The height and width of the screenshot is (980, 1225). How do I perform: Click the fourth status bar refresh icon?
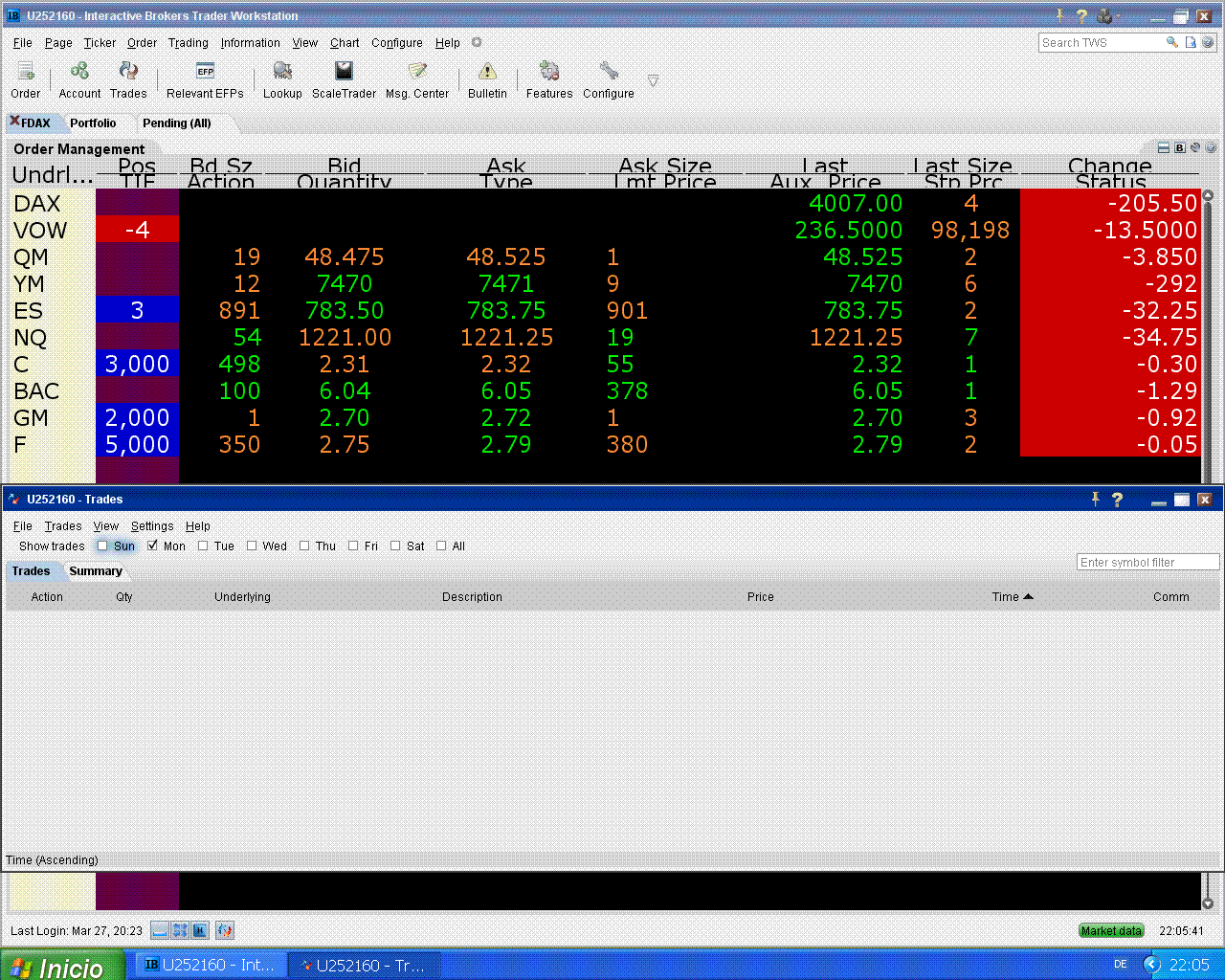225,930
